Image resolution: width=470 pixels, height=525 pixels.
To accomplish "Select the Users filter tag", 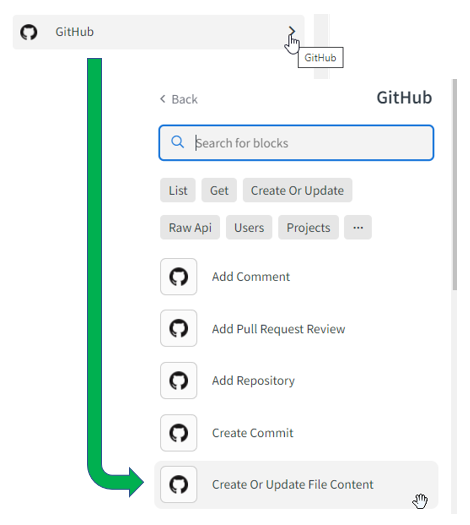I will click(249, 228).
